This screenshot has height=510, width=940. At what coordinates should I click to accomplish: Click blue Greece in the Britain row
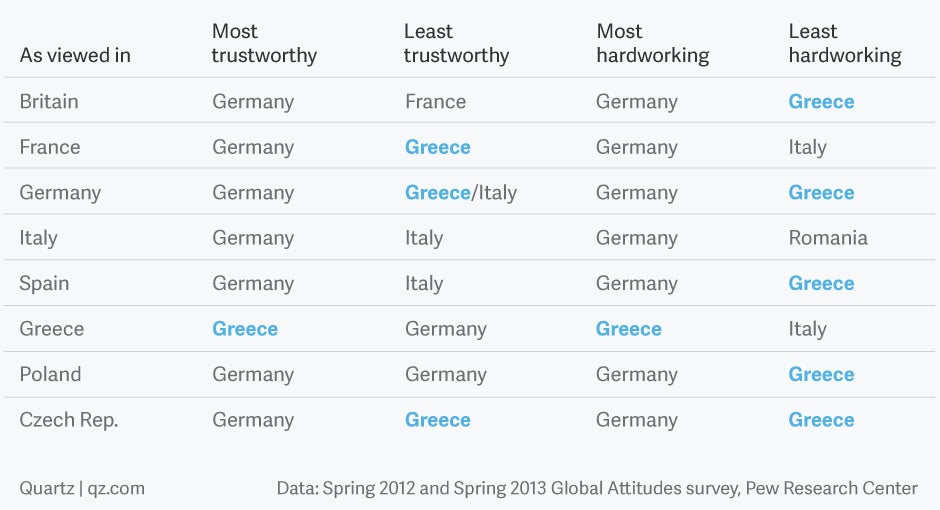[821, 101]
